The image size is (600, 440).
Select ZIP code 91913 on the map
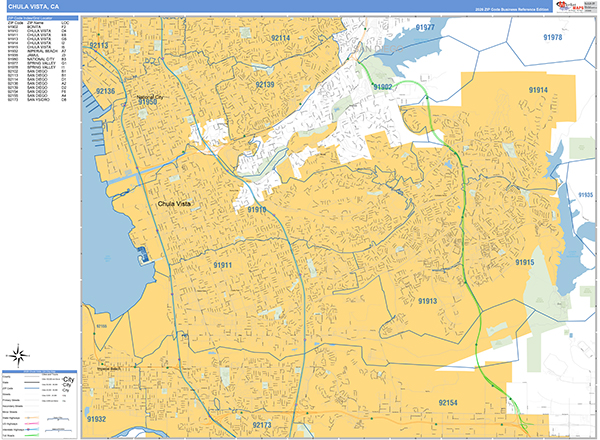(x=428, y=300)
